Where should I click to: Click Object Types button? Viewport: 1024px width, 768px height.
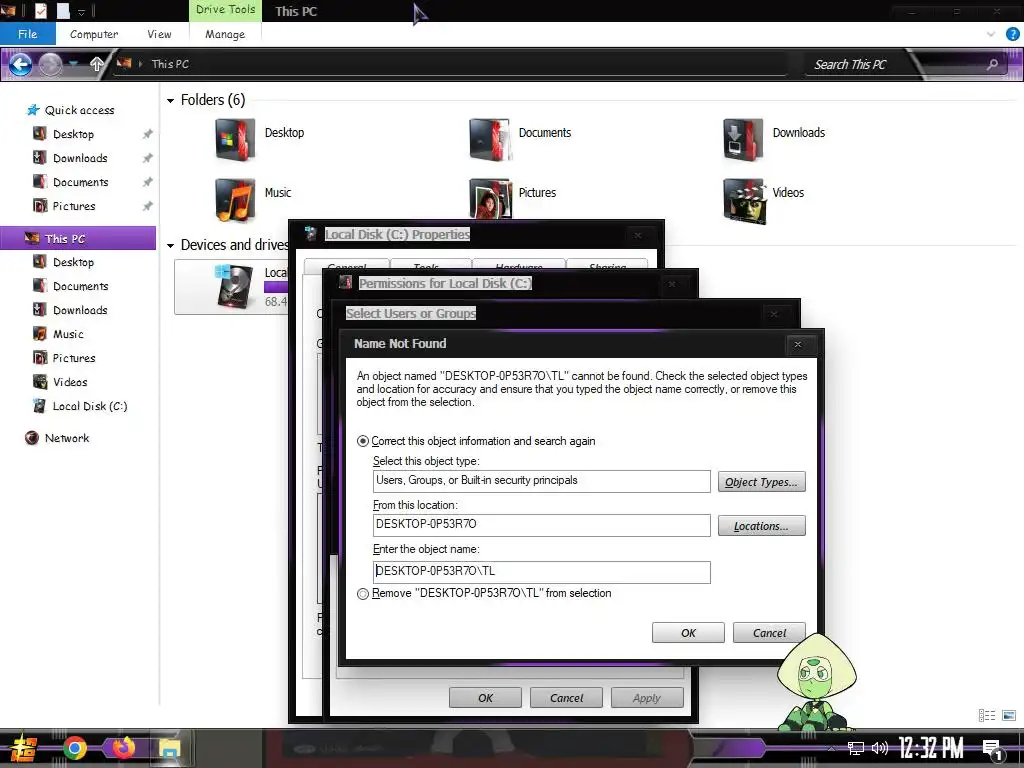pyautogui.click(x=761, y=482)
